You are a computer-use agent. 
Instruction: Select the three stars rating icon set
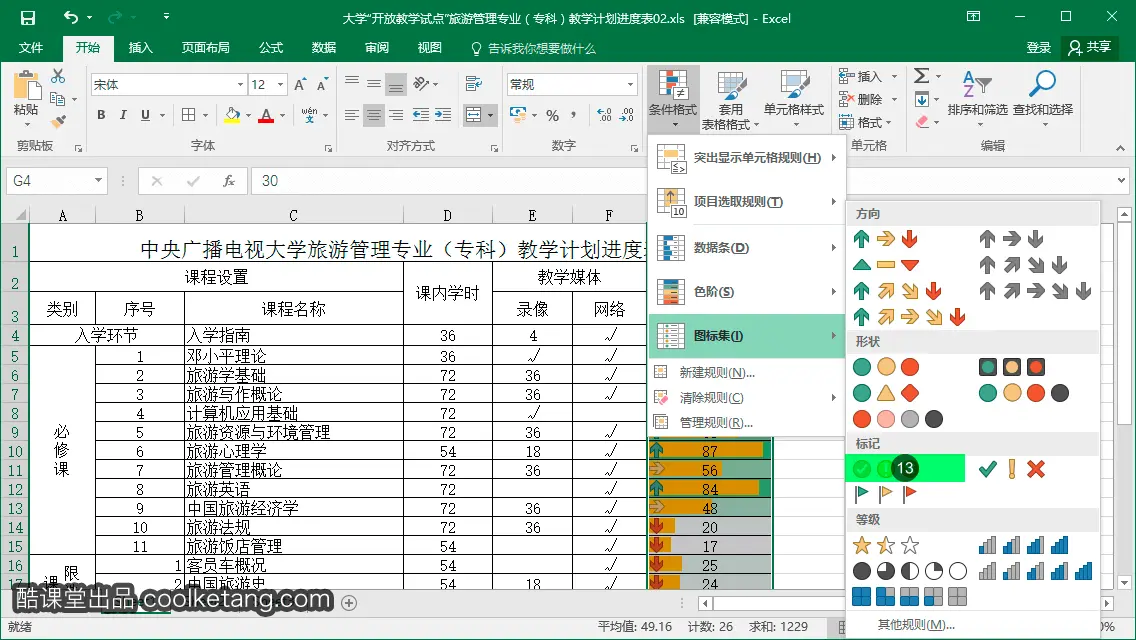885,546
